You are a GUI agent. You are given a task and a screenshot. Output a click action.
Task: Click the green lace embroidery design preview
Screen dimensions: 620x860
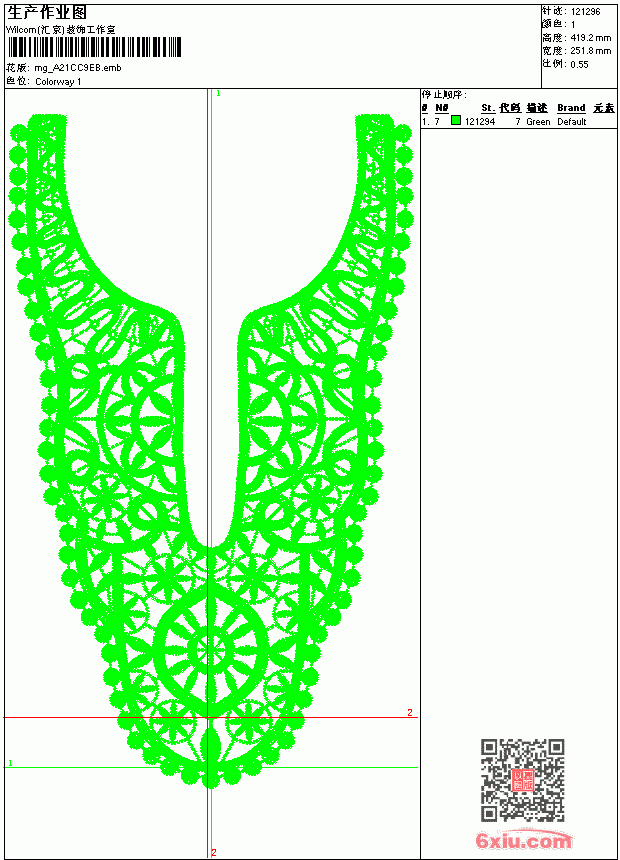coord(211,451)
